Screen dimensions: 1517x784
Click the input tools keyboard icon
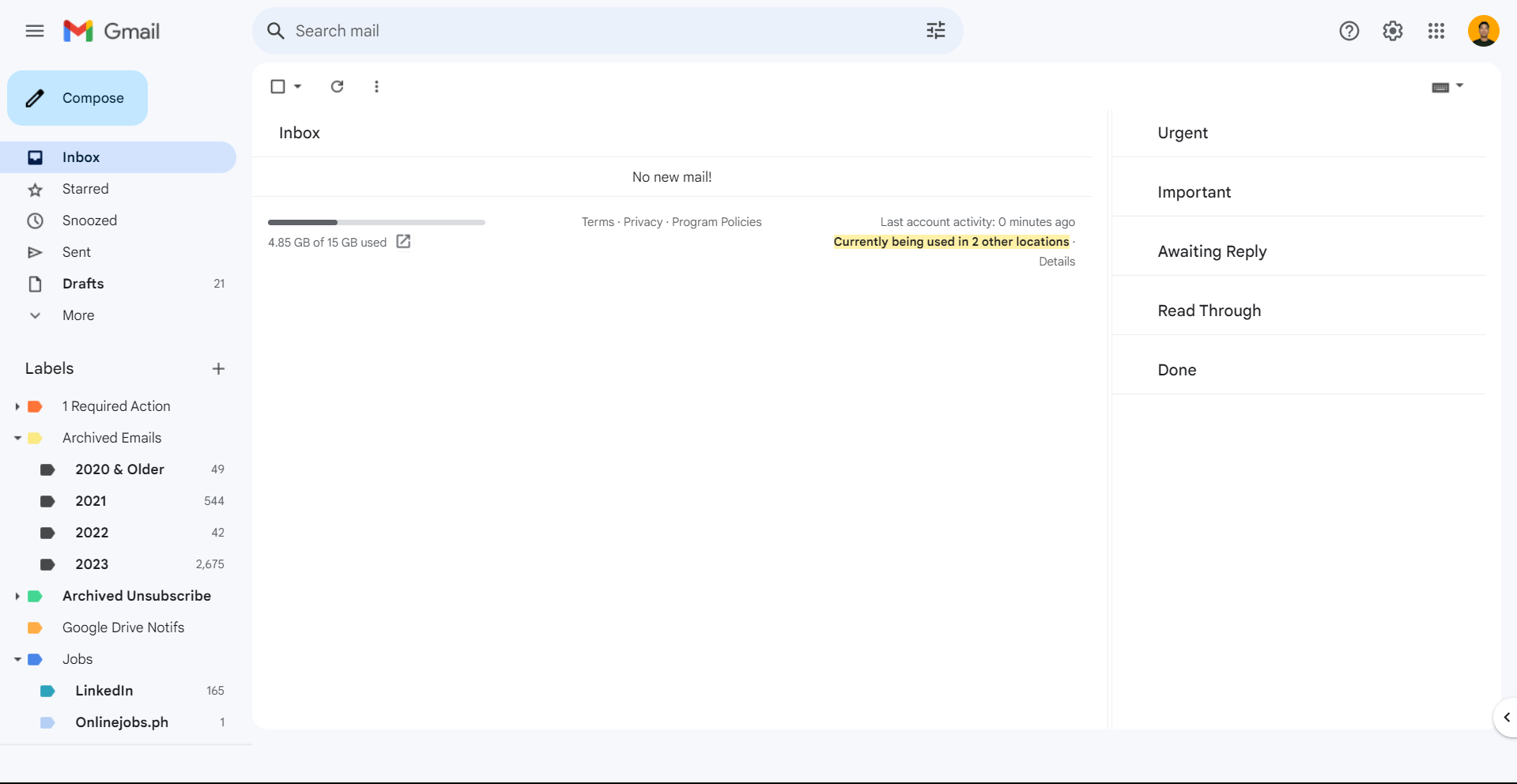tap(1440, 87)
